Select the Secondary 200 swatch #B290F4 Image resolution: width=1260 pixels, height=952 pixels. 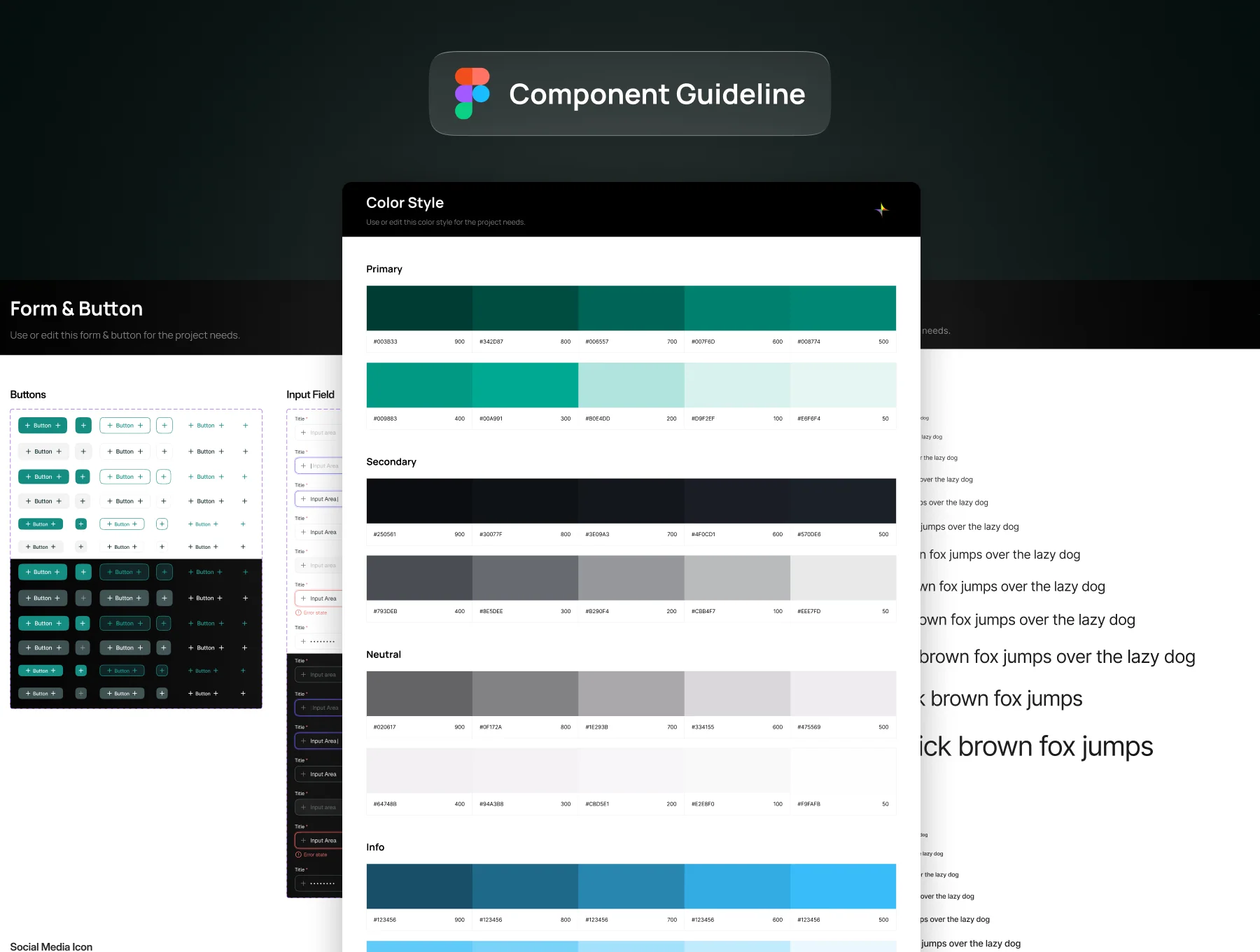[631, 577]
